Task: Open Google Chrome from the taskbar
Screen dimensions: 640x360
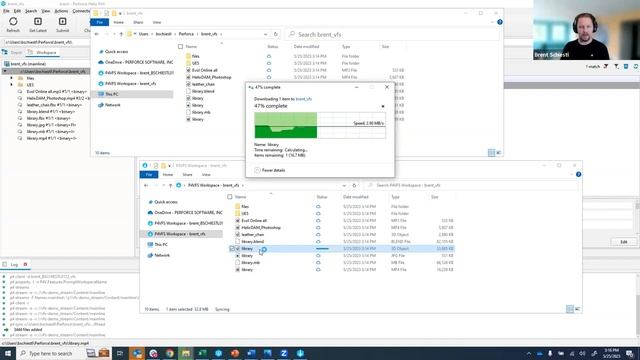Action: pyautogui.click(x=169, y=353)
